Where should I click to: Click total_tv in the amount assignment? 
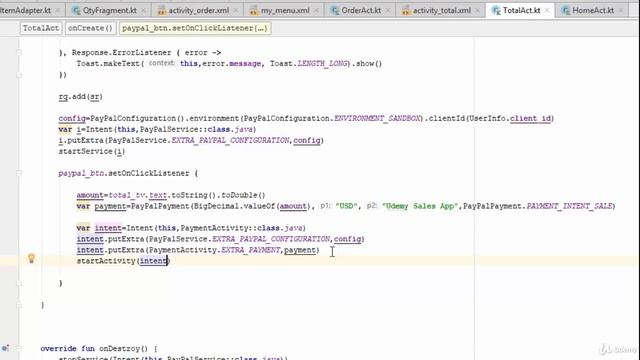tap(127, 195)
